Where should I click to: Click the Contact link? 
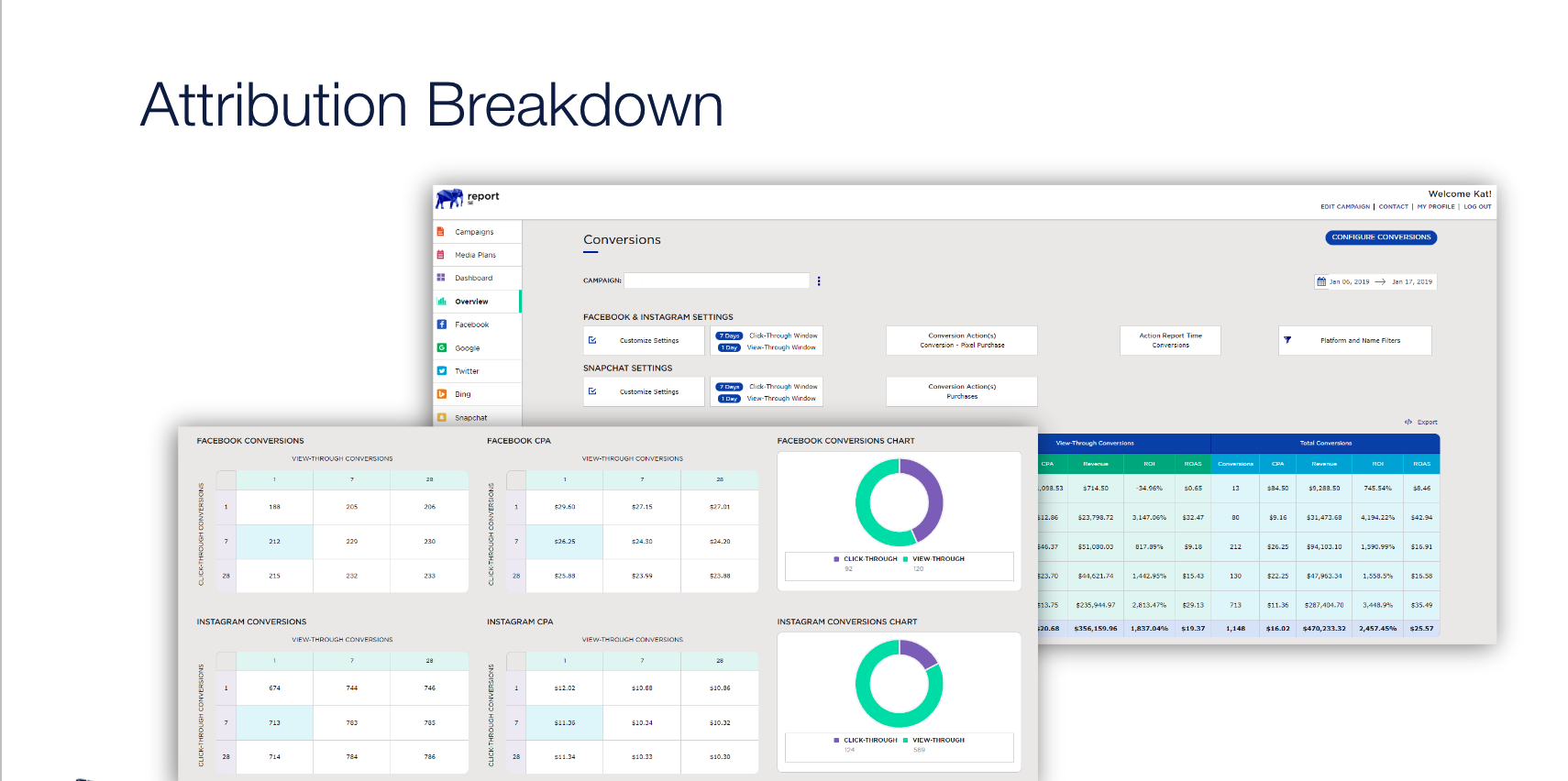coord(1394,207)
